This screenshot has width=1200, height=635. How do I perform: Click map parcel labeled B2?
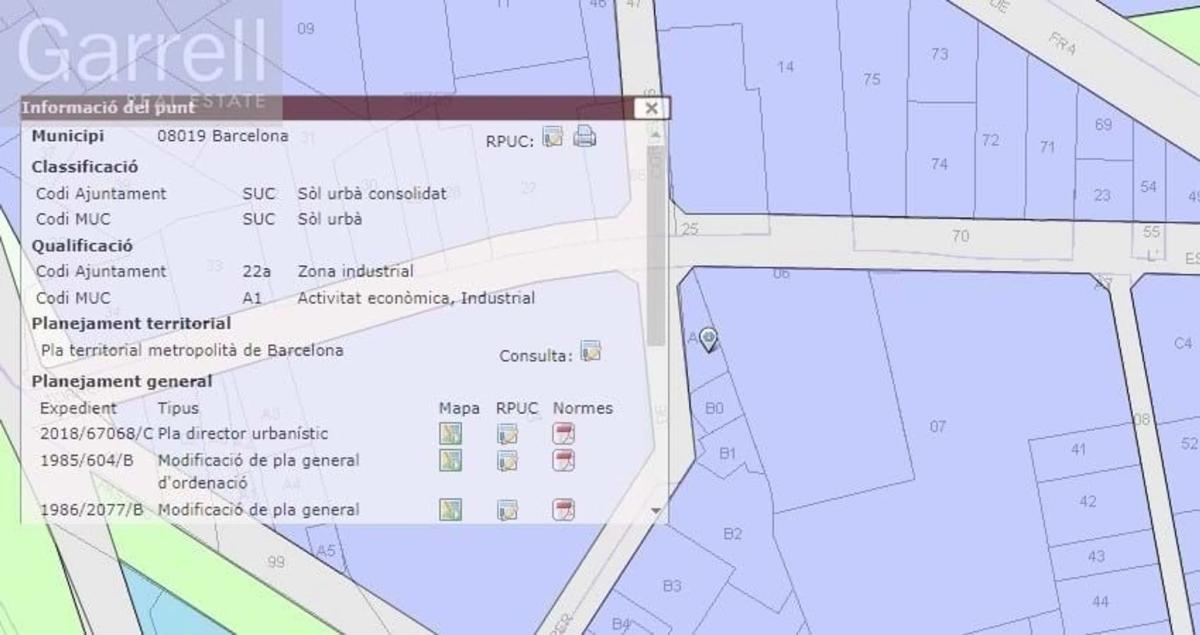click(x=733, y=534)
